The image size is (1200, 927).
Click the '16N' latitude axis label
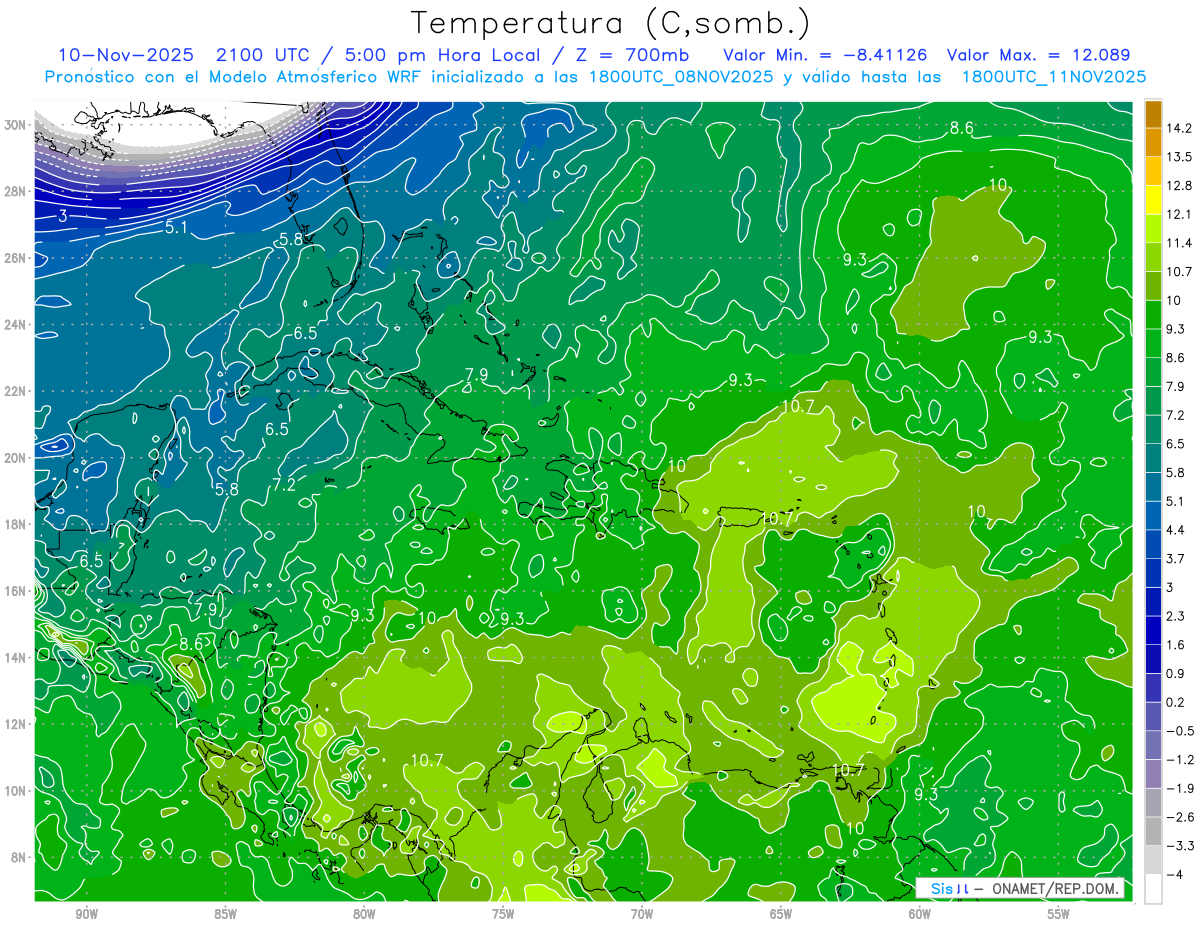tap(17, 591)
